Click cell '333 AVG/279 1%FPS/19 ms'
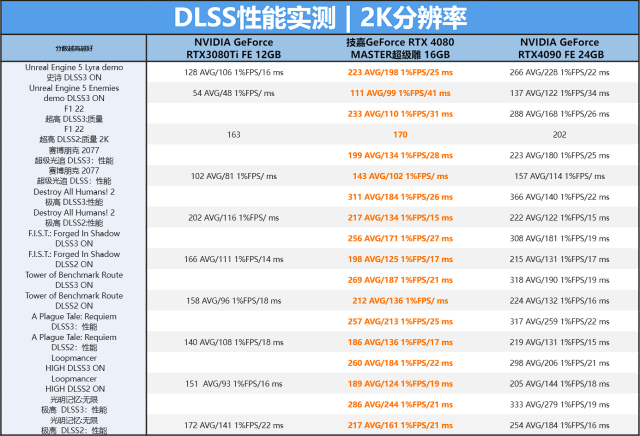Image resolution: width=640 pixels, height=436 pixels. (x=560, y=405)
